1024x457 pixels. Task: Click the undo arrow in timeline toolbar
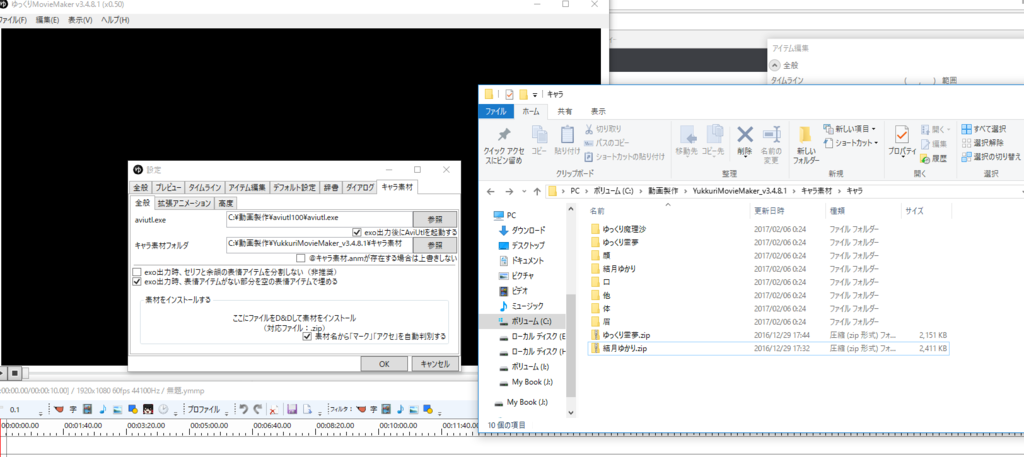(244, 409)
